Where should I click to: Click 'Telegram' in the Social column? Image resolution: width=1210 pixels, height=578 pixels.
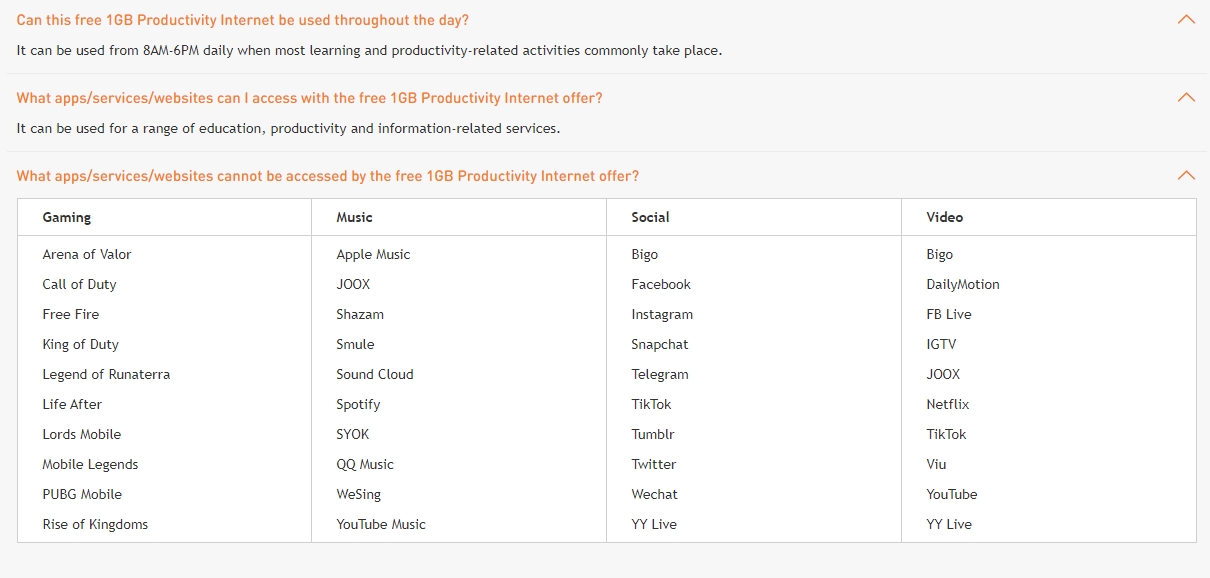tap(660, 374)
